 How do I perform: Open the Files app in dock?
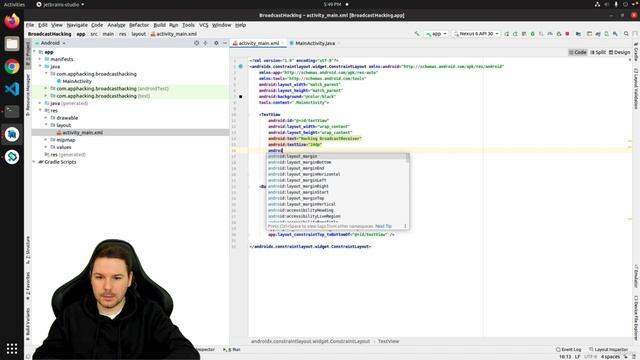12,44
